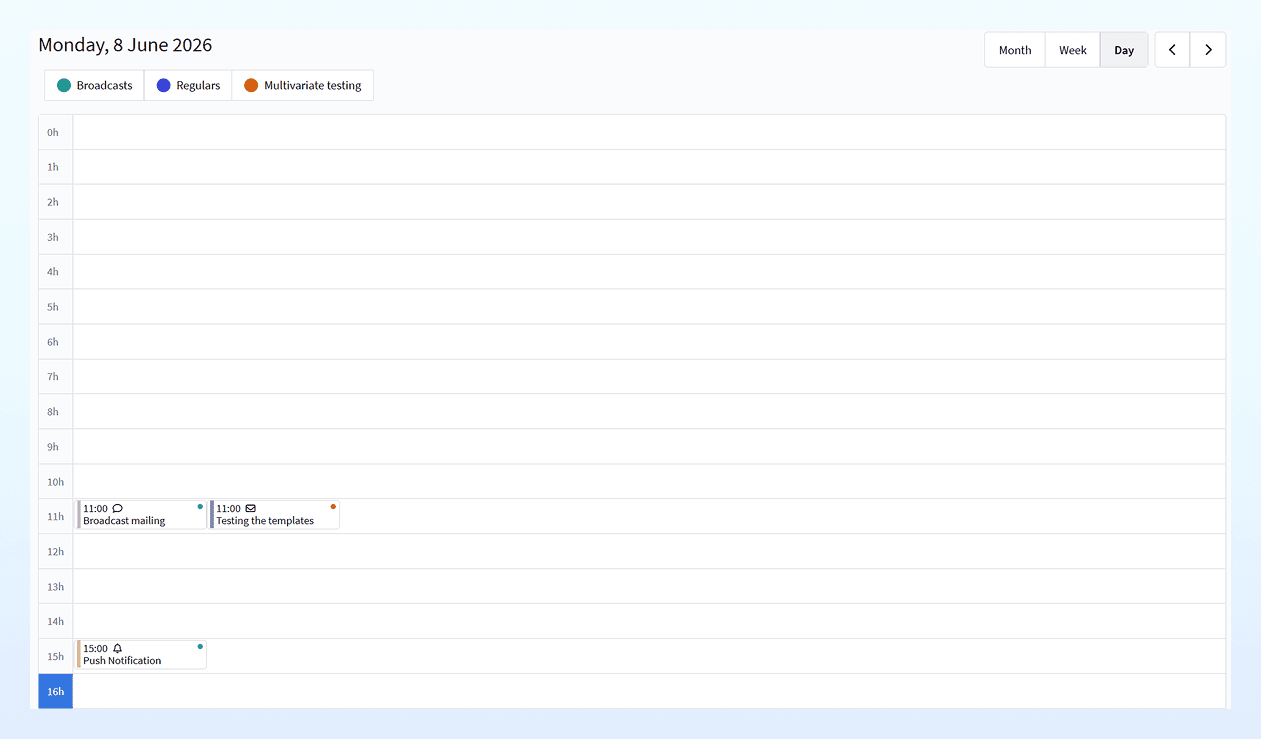Screen dimensions: 1261x739
Task: Click the Monday, 8 June 2026 heading
Action: click(125, 45)
